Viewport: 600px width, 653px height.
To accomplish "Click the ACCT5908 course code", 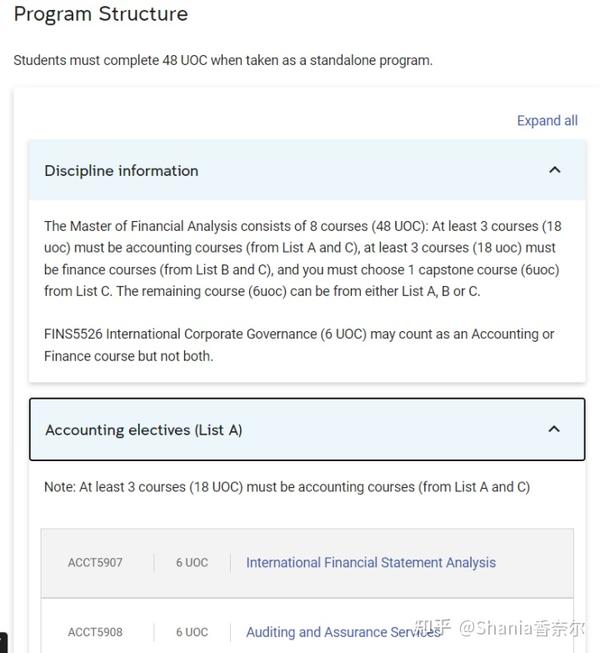I will point(95,632).
